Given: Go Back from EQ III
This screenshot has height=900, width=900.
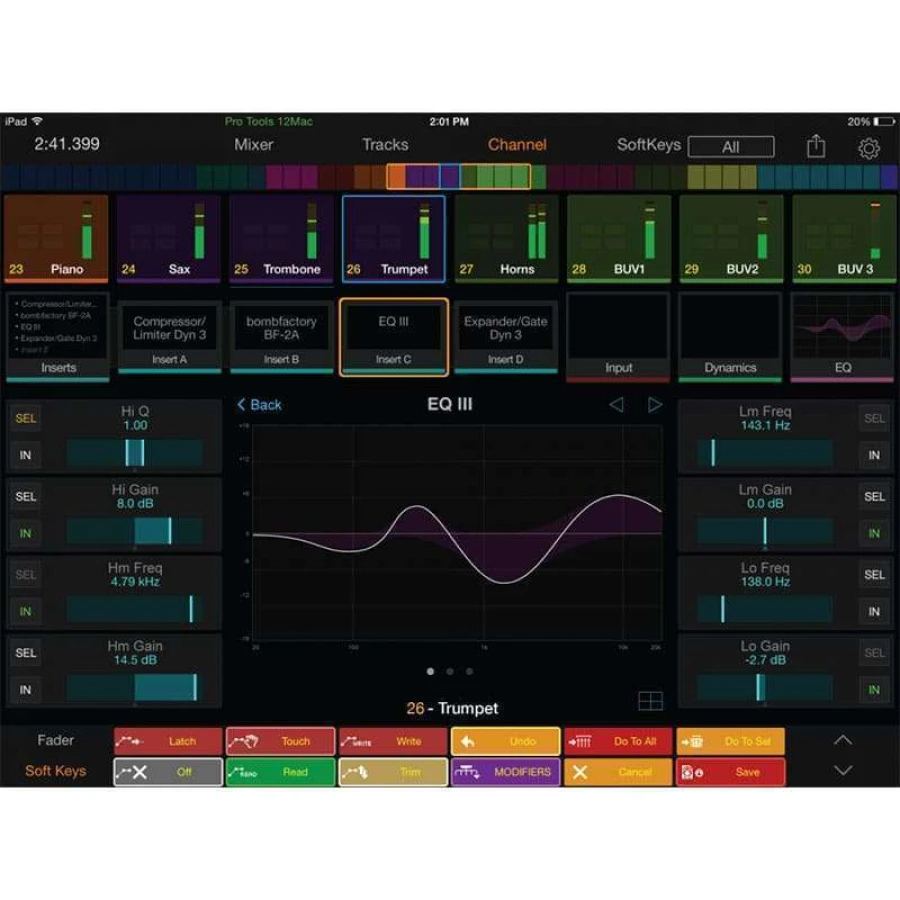Looking at the screenshot, I should point(259,405).
